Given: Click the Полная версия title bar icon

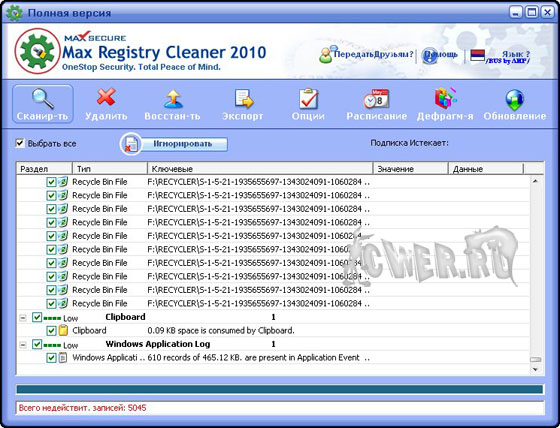Looking at the screenshot, I should click(x=14, y=13).
